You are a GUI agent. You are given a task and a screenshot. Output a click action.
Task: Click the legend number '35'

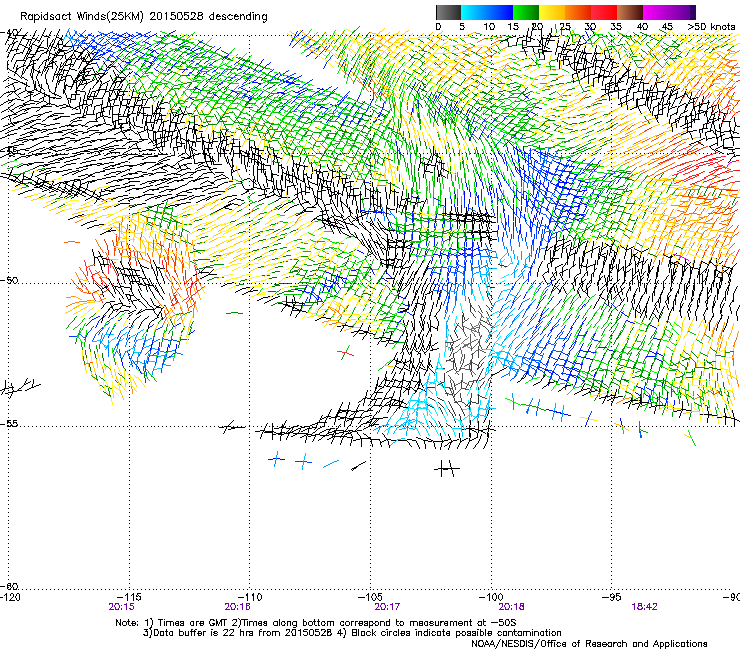click(x=616, y=26)
